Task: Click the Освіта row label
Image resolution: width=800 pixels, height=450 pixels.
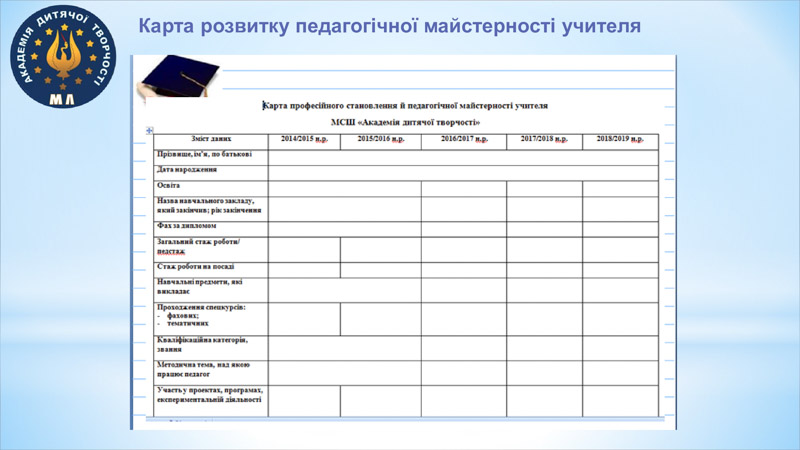Action: (x=168, y=186)
